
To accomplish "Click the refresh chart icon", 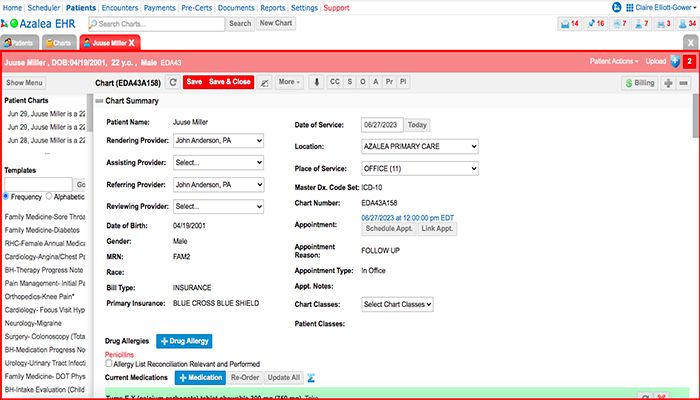I will 172,82.
